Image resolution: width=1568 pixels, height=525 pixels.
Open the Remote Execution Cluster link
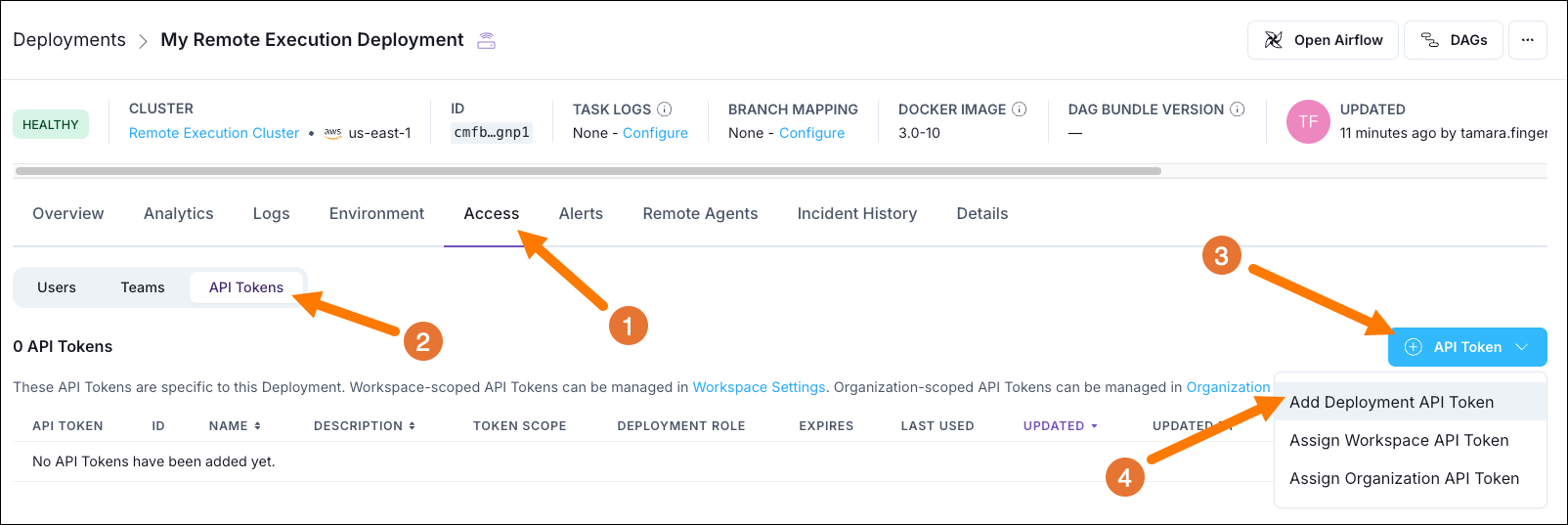[x=214, y=133]
